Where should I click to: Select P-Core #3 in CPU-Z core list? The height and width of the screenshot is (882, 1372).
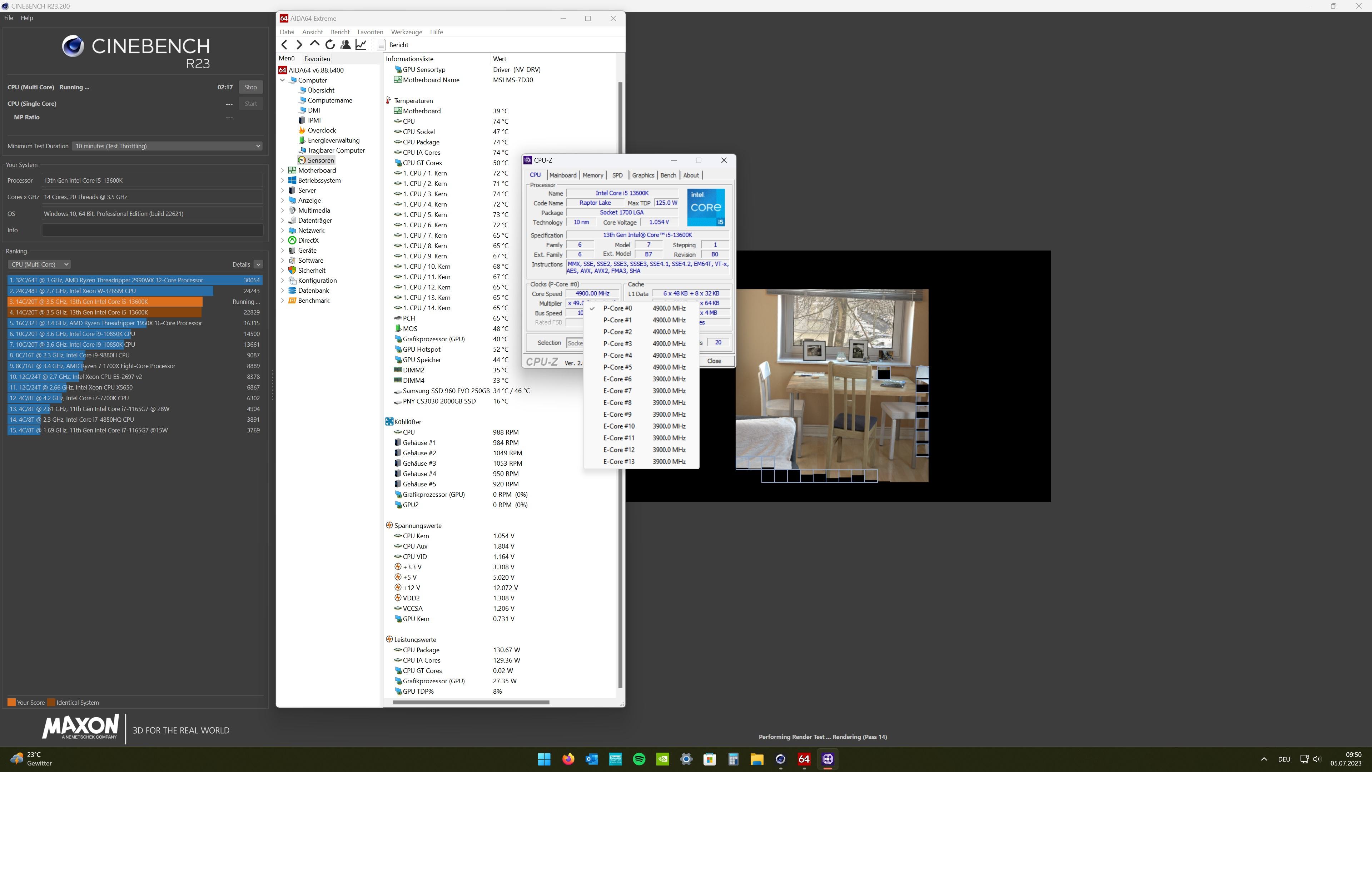tap(641, 344)
